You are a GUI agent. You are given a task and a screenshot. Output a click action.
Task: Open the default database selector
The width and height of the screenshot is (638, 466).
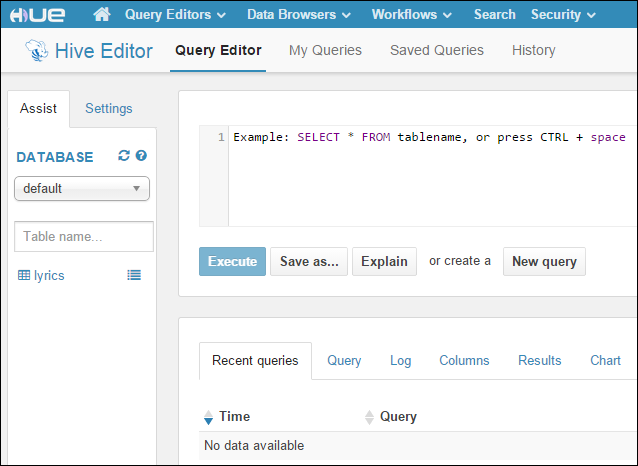coord(82,188)
